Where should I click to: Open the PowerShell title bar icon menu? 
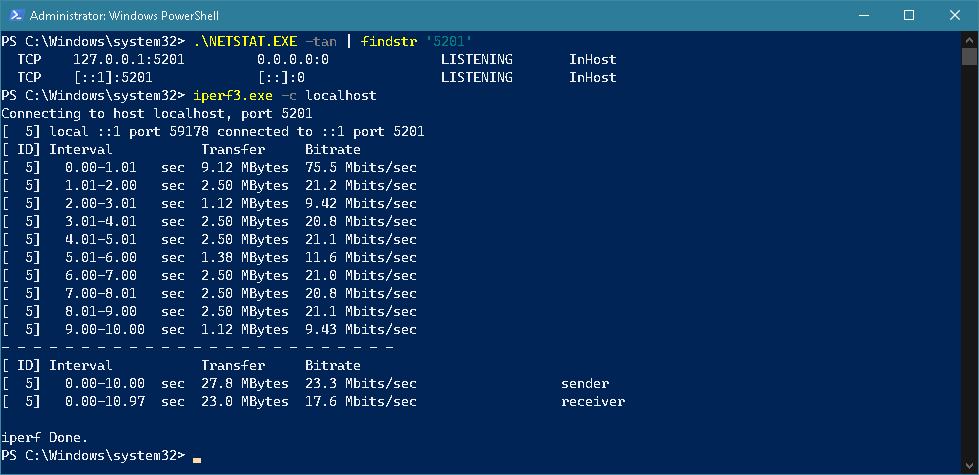coord(15,16)
